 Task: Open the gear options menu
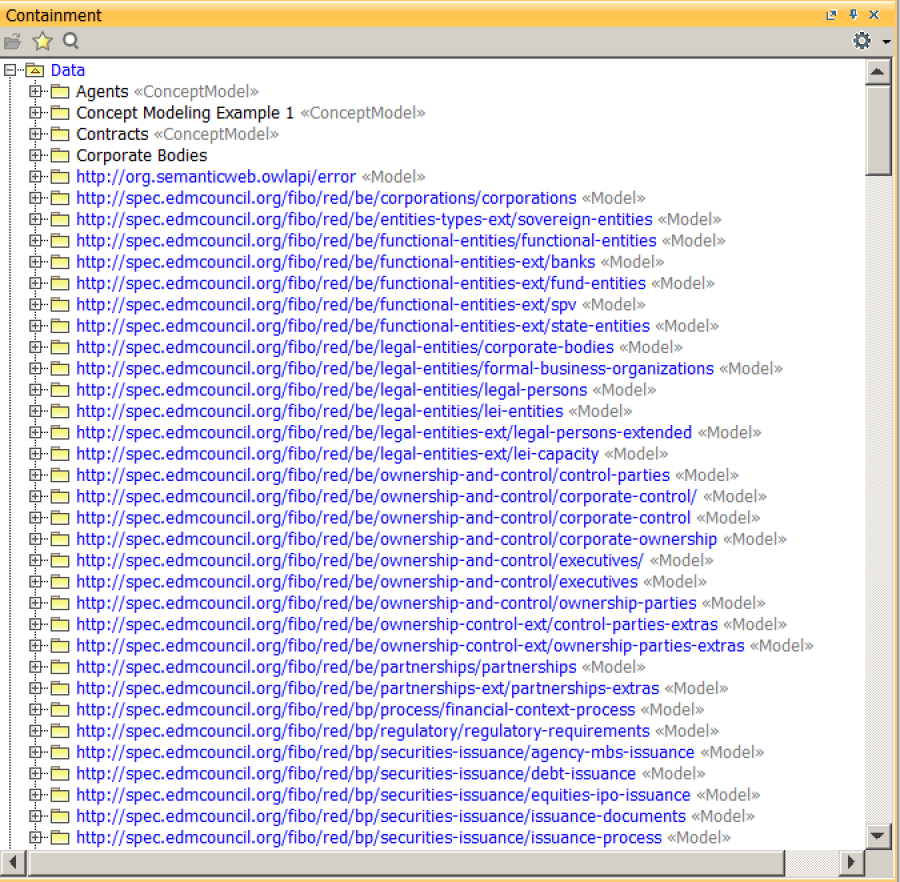[862, 41]
